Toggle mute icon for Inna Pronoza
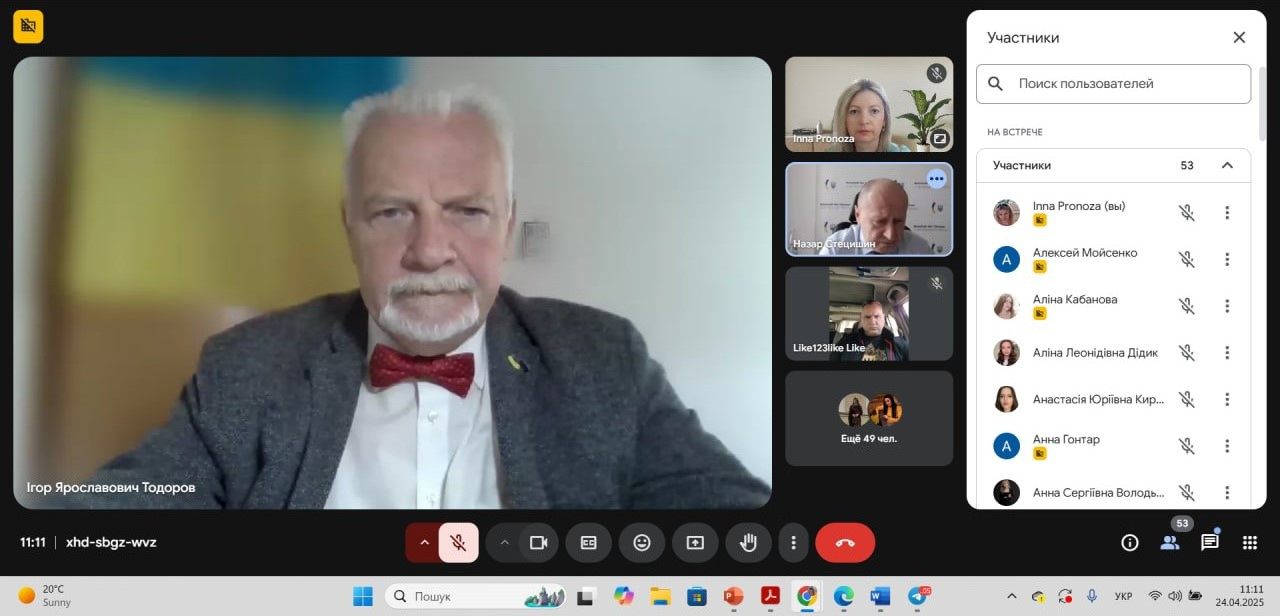This screenshot has width=1280, height=616. pos(1186,213)
